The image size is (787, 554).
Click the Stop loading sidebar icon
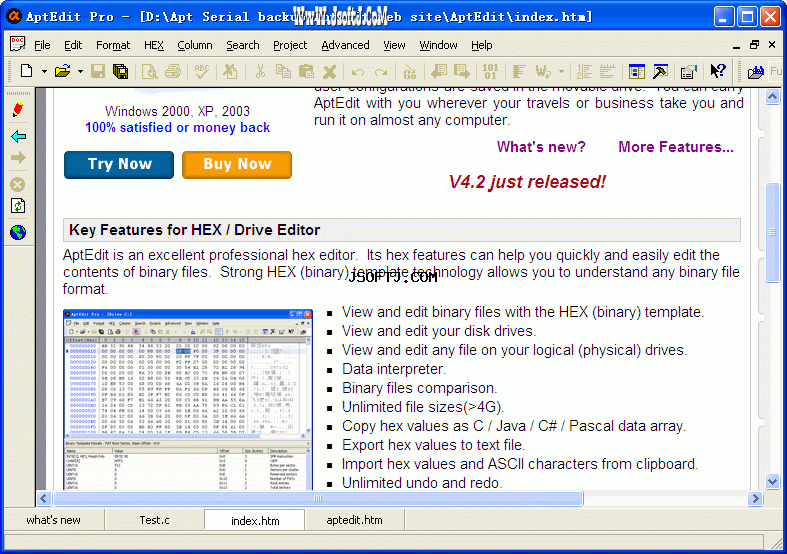18,184
